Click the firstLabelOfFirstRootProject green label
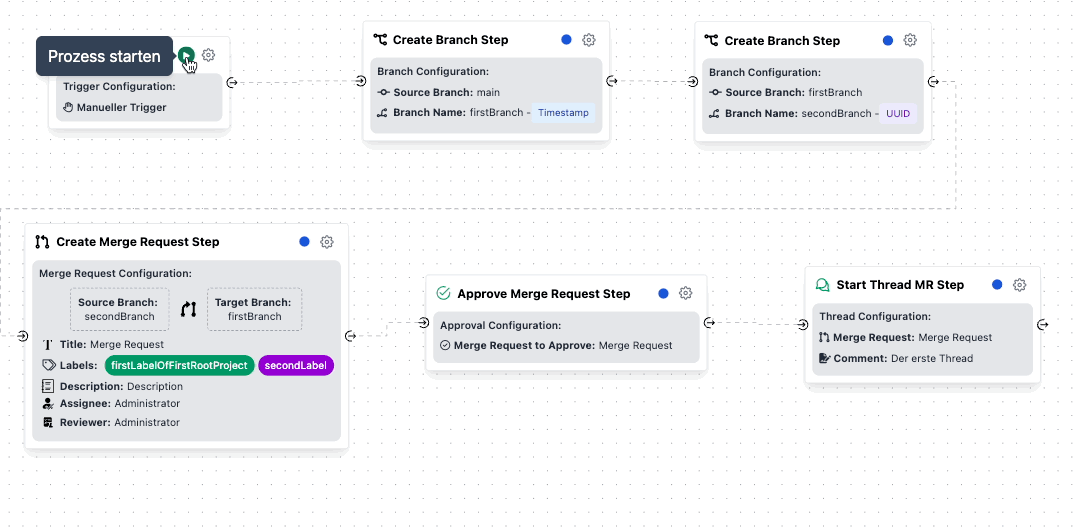Image resolution: width=1074 pixels, height=530 pixels. pos(179,366)
